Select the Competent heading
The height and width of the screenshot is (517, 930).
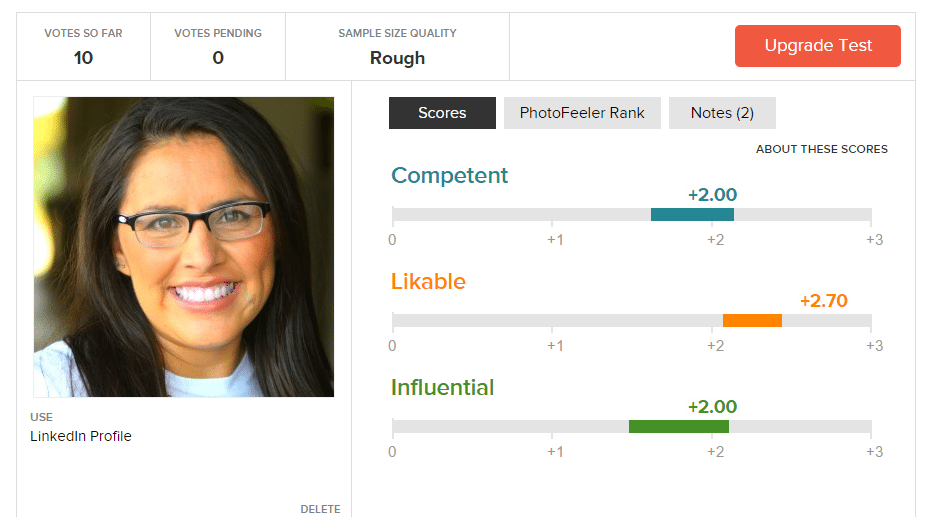pyautogui.click(x=449, y=176)
